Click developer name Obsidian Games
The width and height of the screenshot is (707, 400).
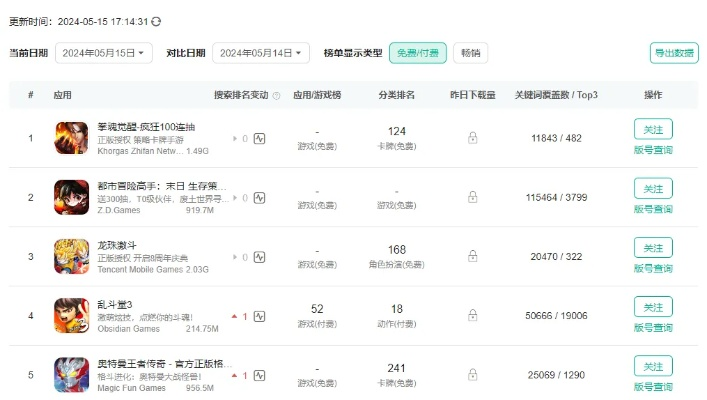pyautogui.click(x=129, y=329)
